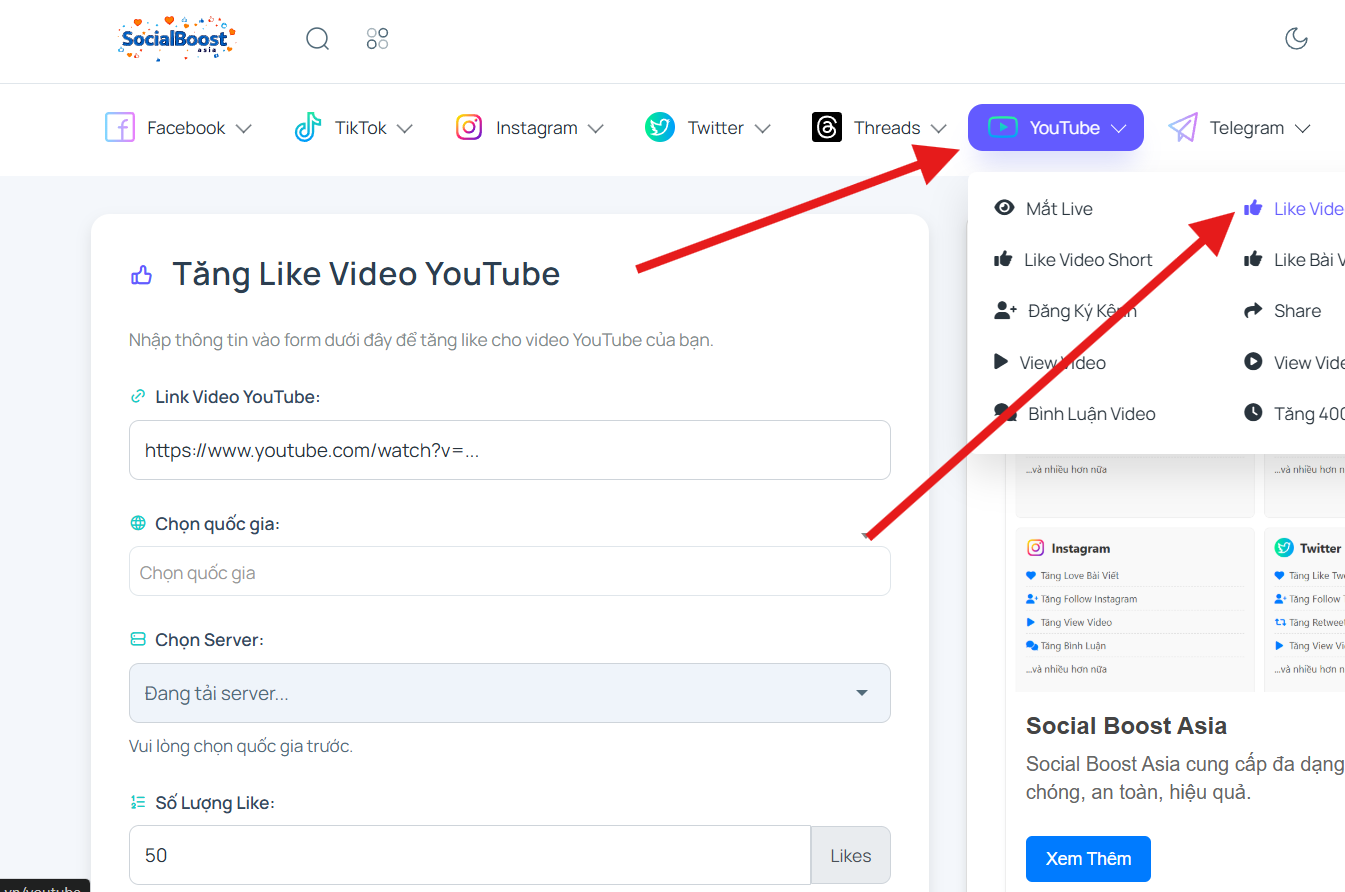Click the Facebook logo icon

[120, 128]
